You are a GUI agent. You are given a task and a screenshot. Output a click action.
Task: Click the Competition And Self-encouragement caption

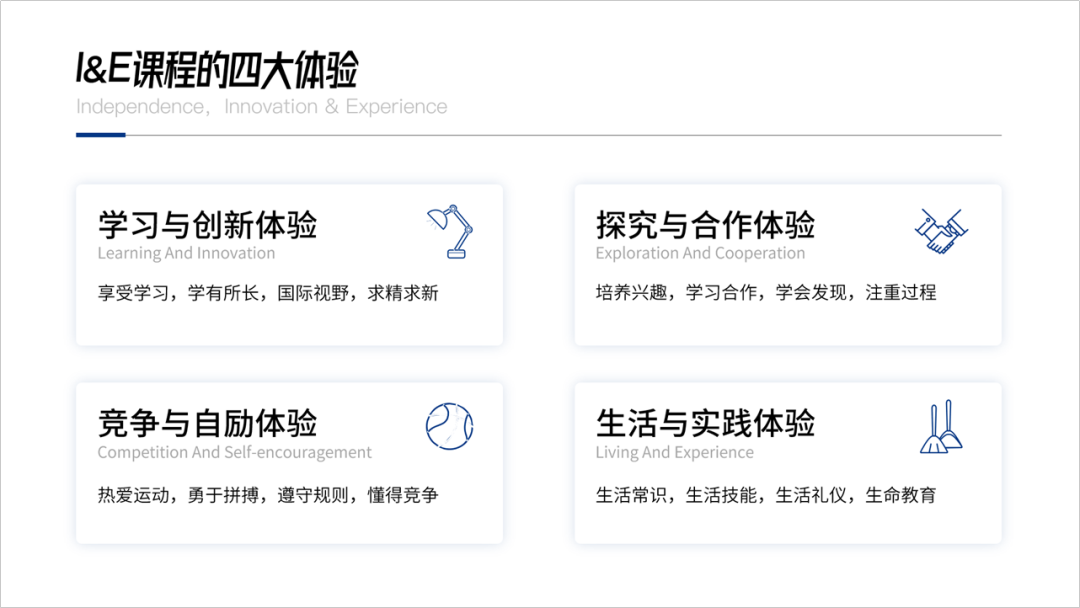tap(234, 452)
